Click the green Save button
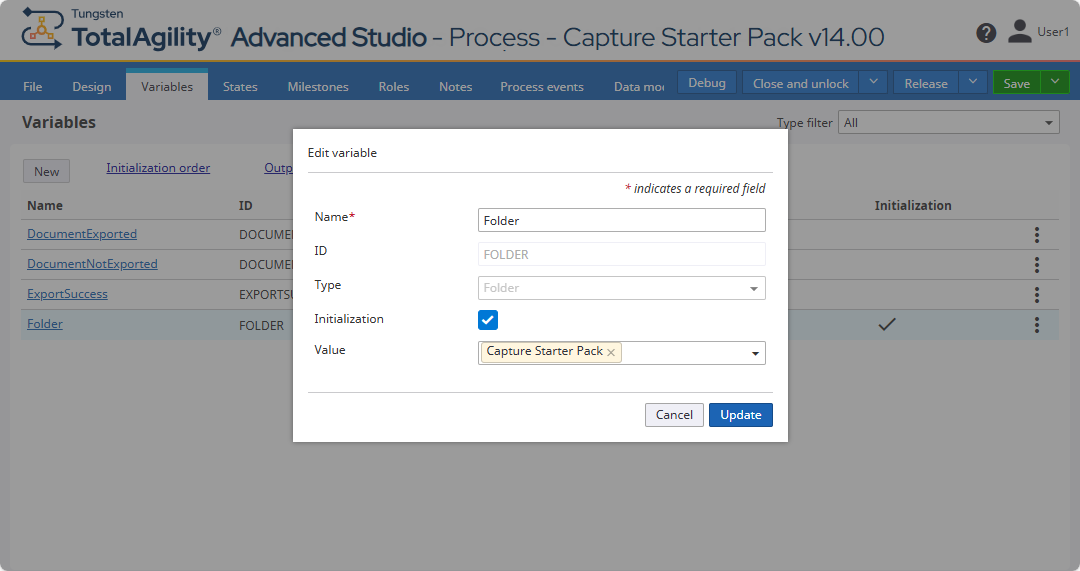 [1017, 82]
